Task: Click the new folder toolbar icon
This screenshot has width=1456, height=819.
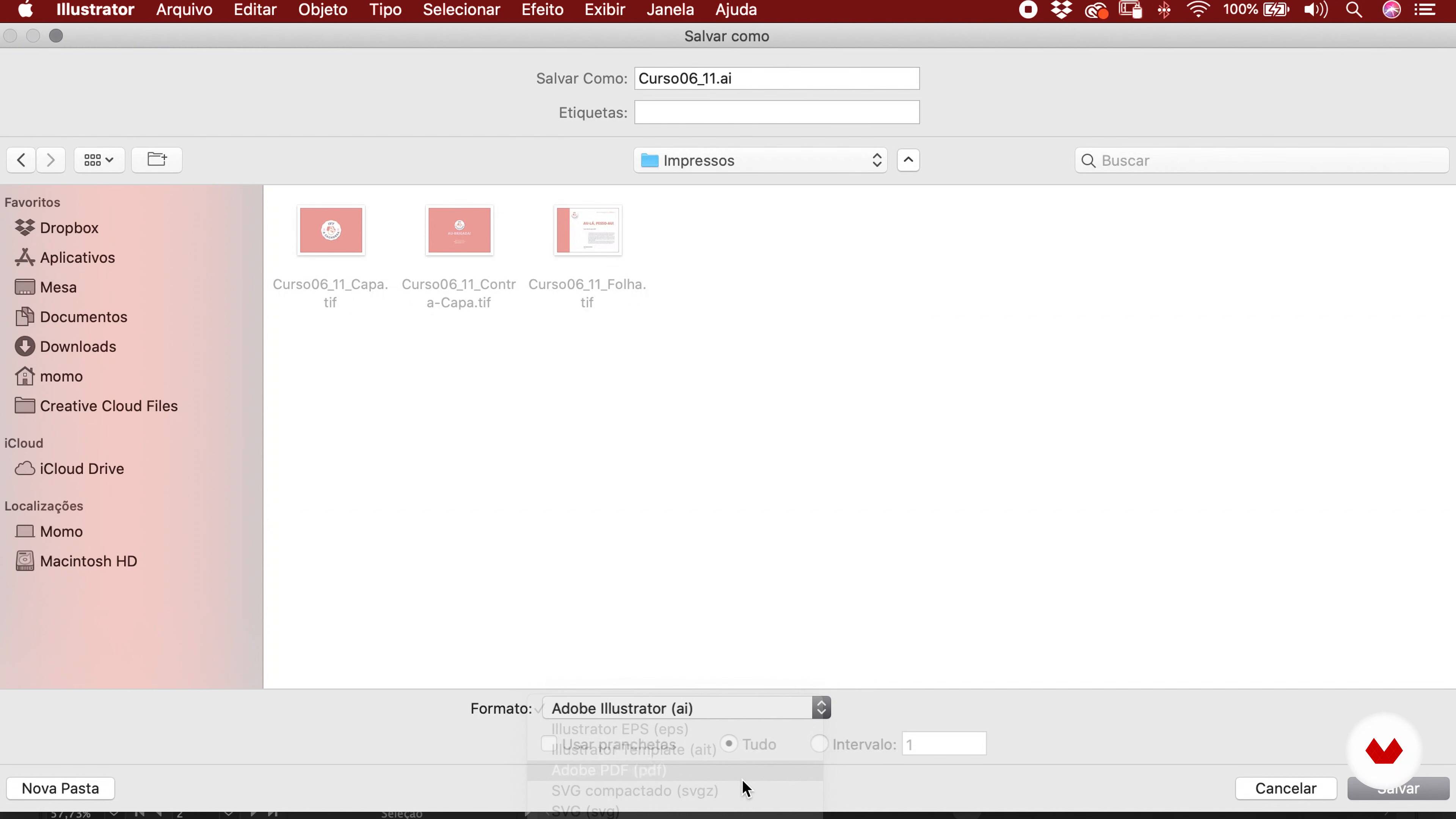Action: tap(157, 160)
